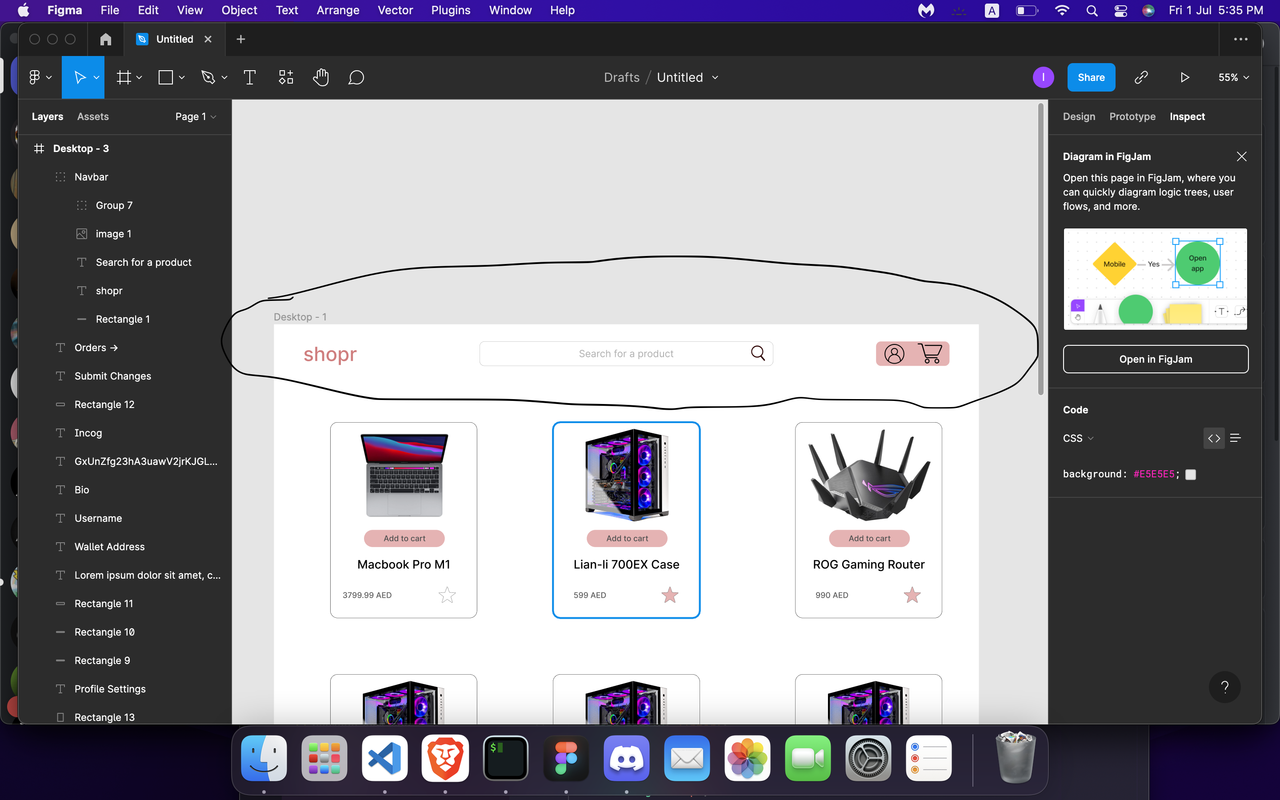Switch to the Prototype tab

(1132, 117)
